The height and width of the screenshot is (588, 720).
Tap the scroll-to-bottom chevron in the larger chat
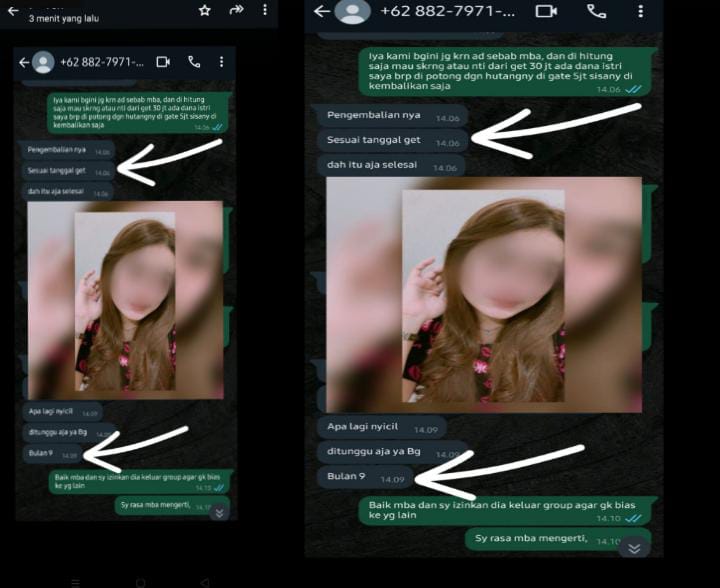(x=633, y=547)
